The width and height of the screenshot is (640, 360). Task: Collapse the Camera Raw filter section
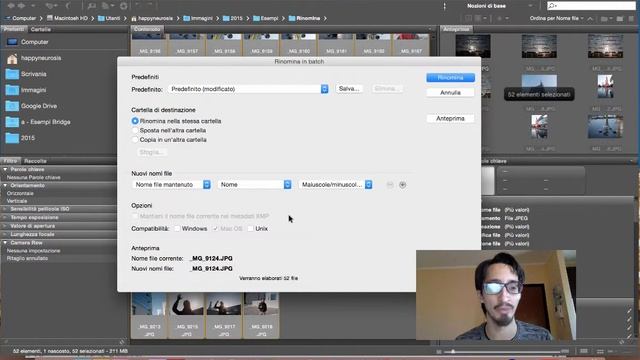pos(5,243)
